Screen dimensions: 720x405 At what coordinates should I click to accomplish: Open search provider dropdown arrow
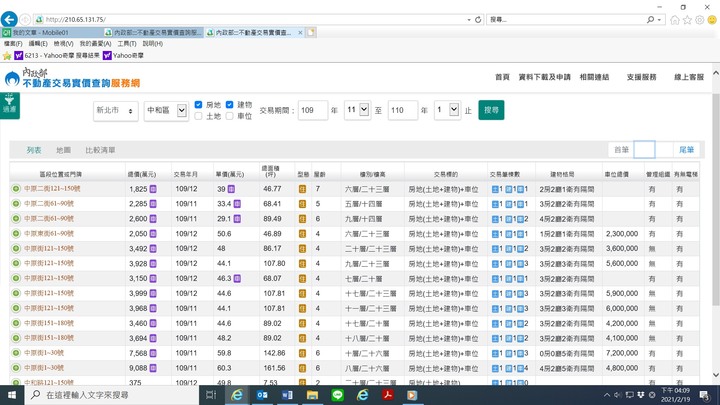tap(659, 20)
